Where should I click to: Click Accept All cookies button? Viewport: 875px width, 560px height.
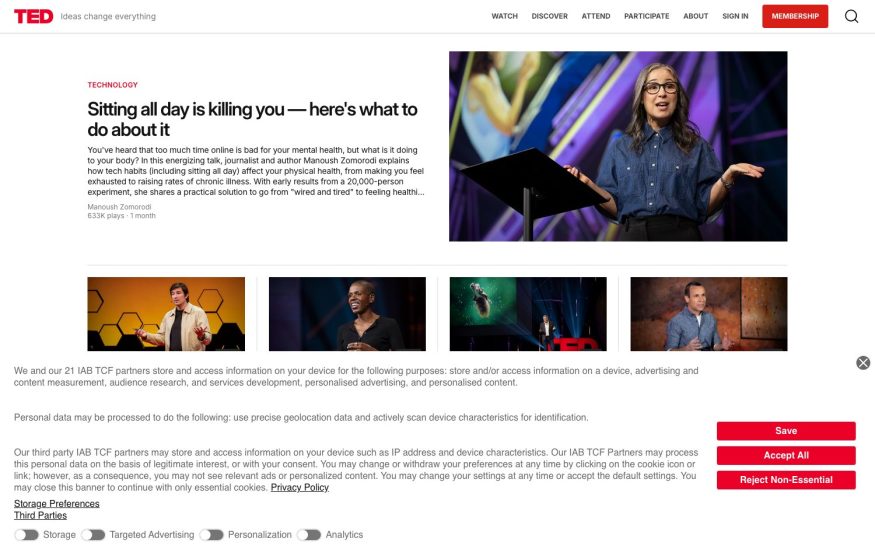tap(786, 455)
